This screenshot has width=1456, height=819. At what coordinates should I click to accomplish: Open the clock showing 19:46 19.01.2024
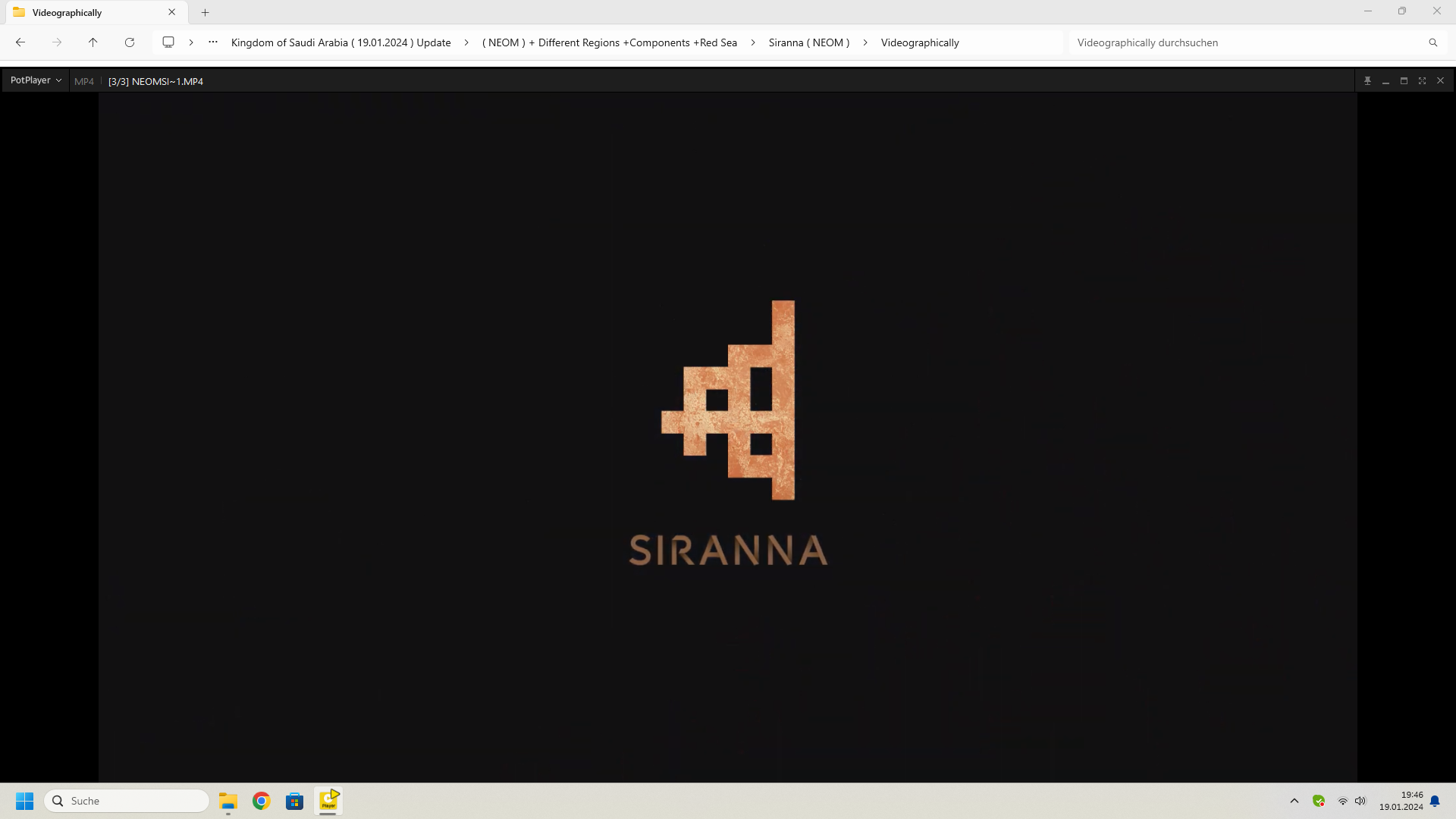[1401, 801]
